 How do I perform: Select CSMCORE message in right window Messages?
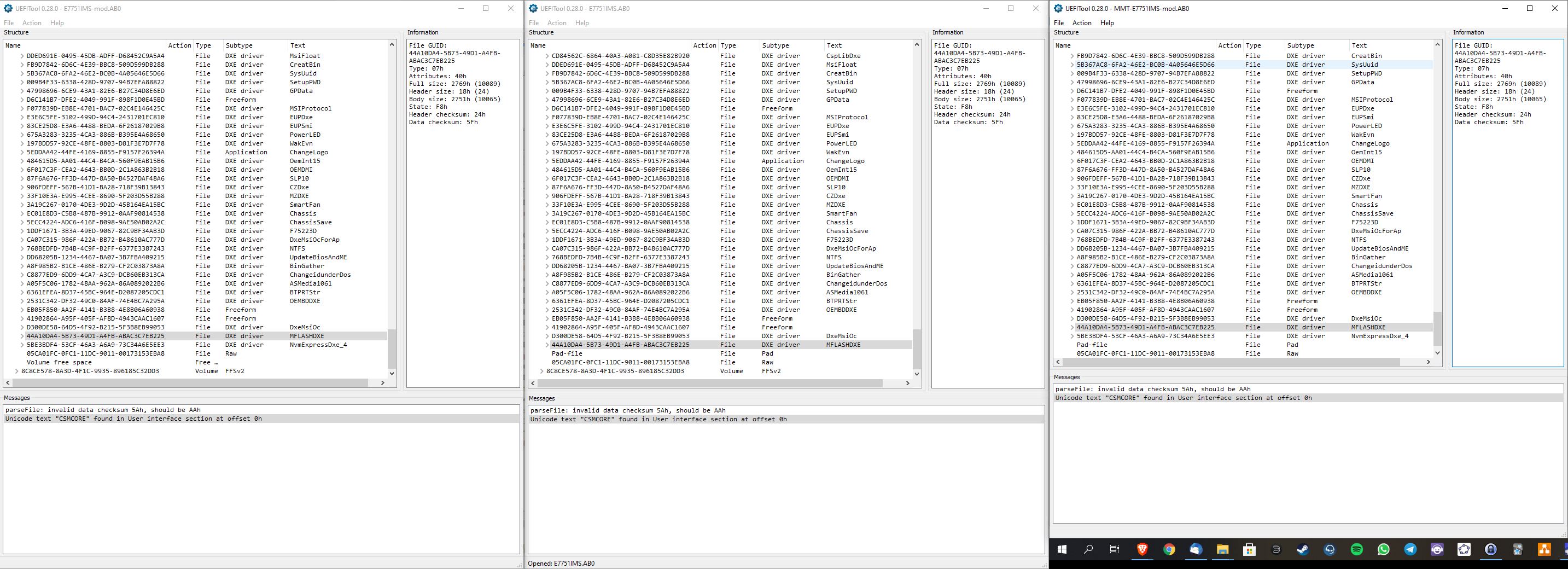(1308, 398)
